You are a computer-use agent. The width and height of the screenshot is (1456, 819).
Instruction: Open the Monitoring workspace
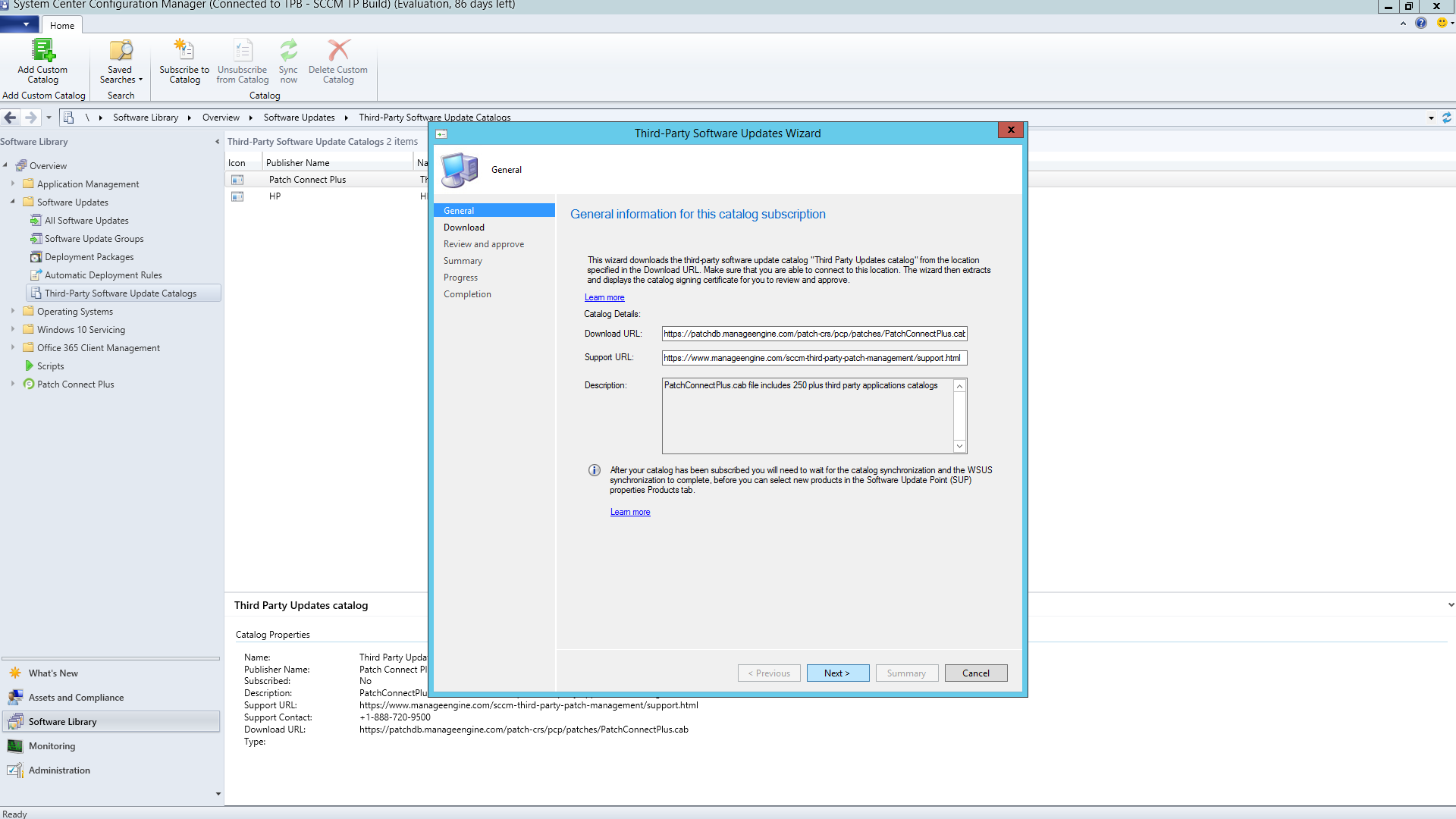(x=52, y=746)
